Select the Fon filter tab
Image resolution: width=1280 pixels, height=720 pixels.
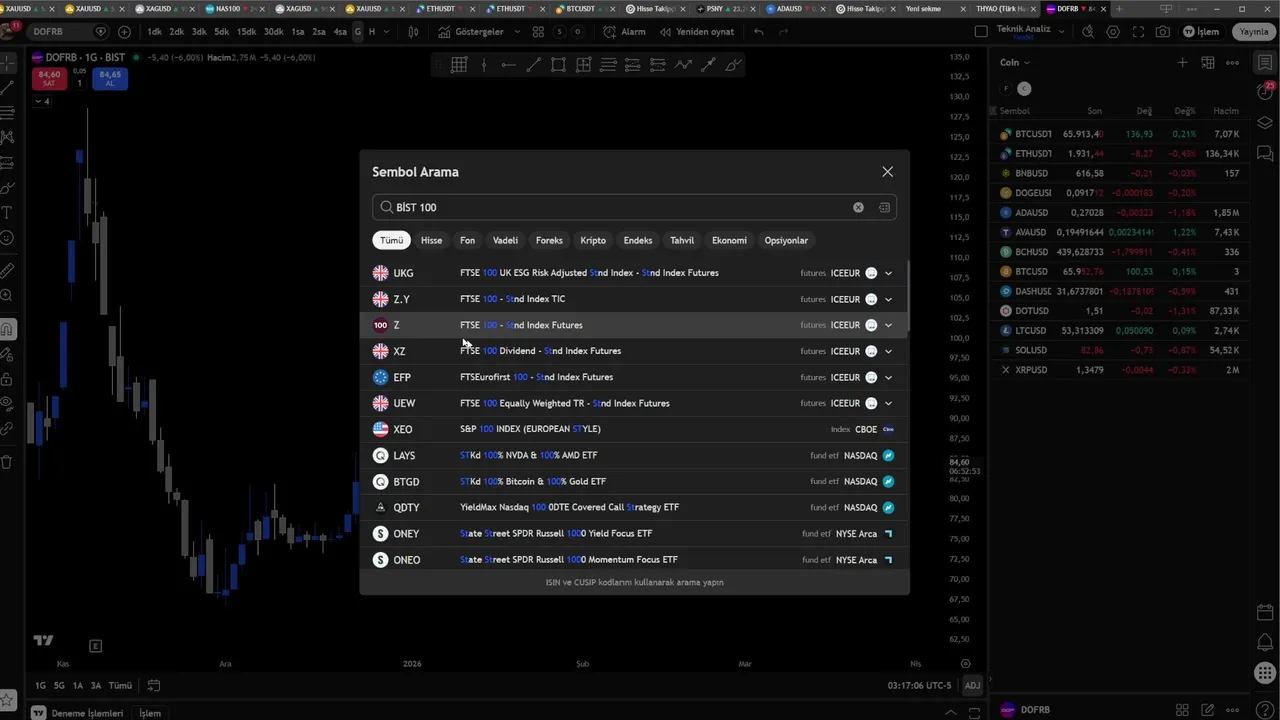[x=467, y=240]
